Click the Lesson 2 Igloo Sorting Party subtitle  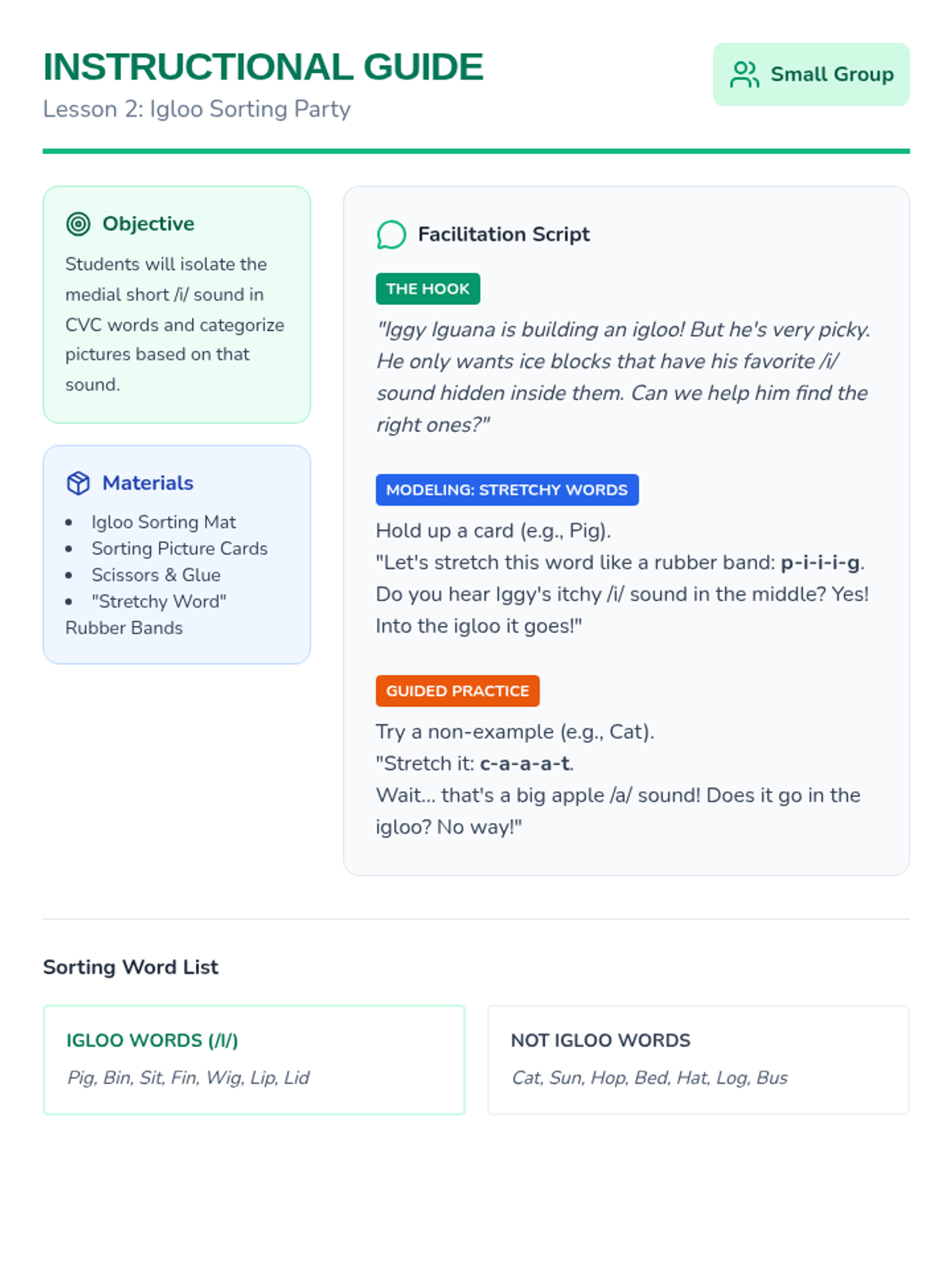click(197, 109)
